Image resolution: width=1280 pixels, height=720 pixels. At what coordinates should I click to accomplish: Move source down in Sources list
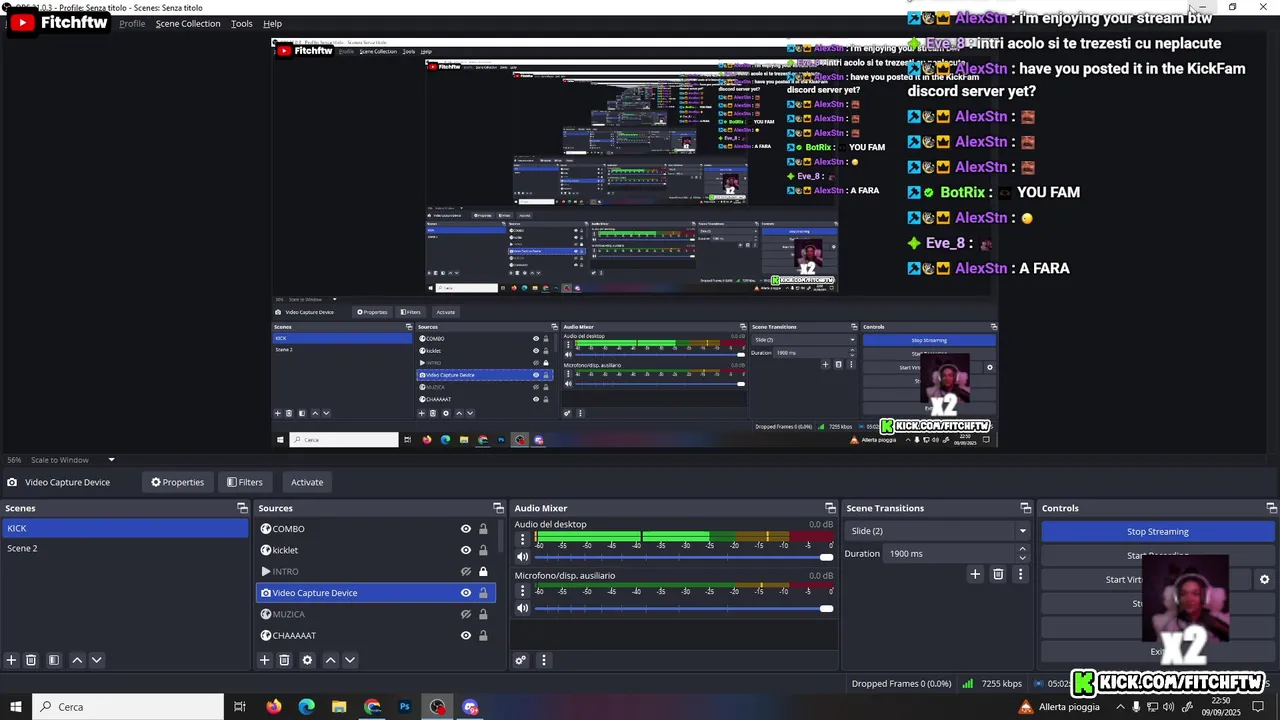click(x=350, y=660)
